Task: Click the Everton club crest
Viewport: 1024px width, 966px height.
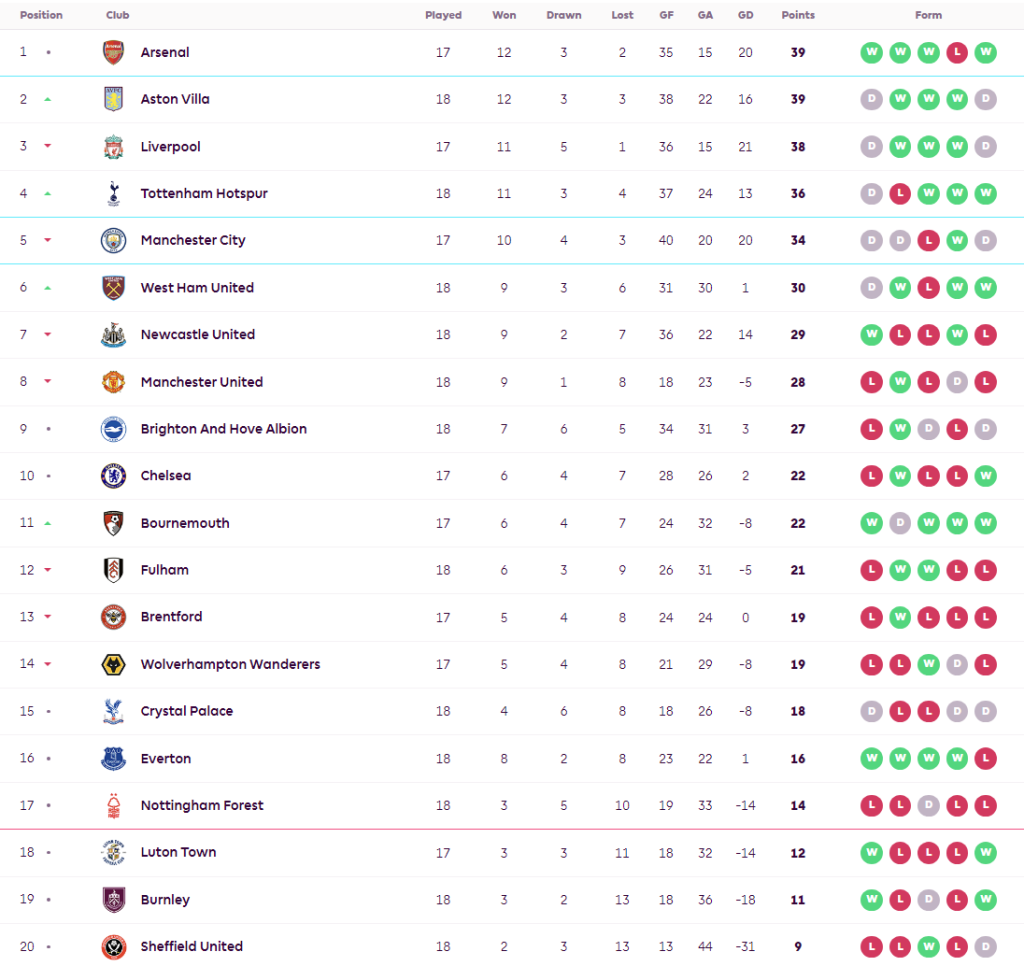Action: [x=114, y=758]
